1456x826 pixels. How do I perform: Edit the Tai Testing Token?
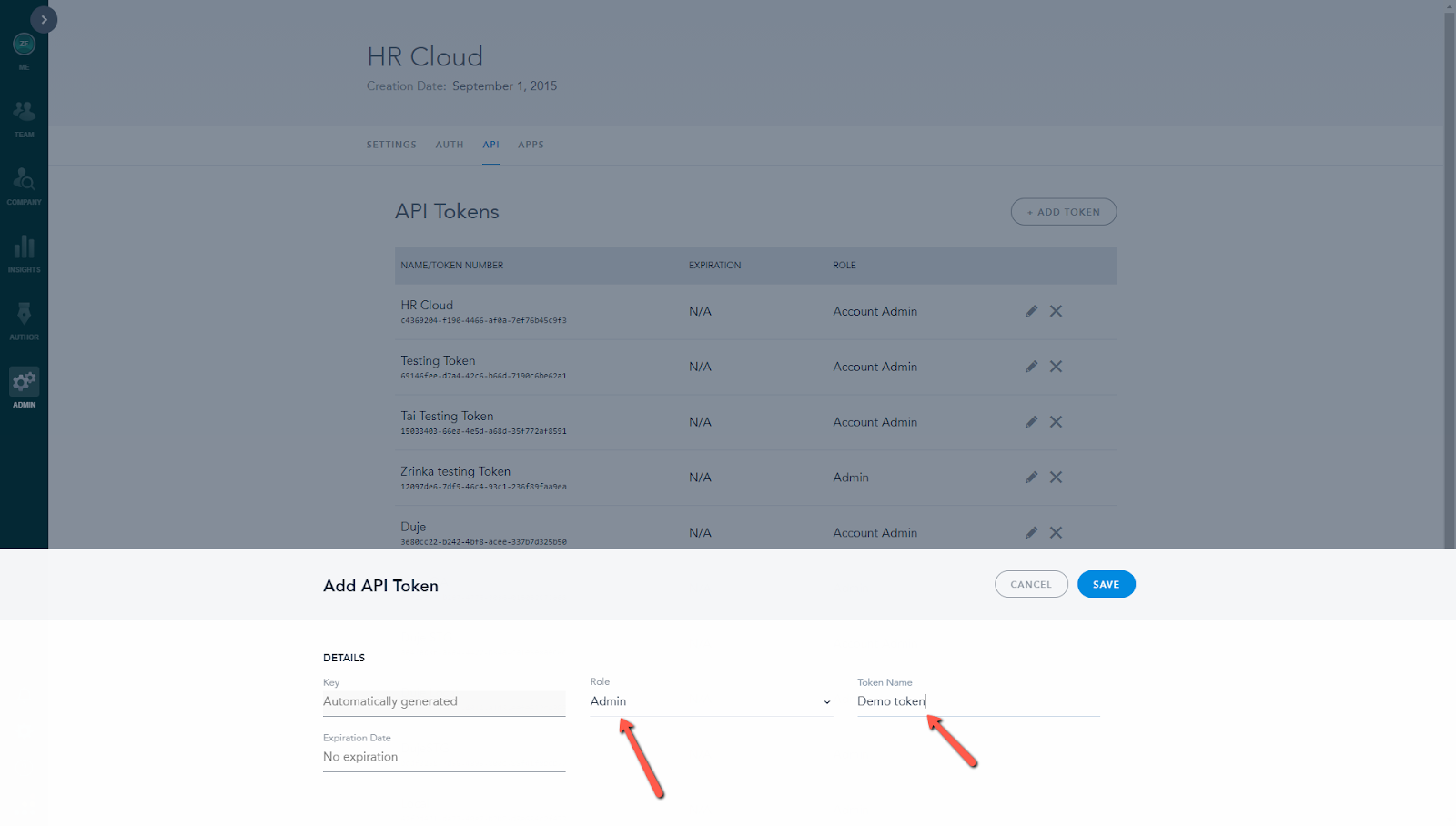1031,422
